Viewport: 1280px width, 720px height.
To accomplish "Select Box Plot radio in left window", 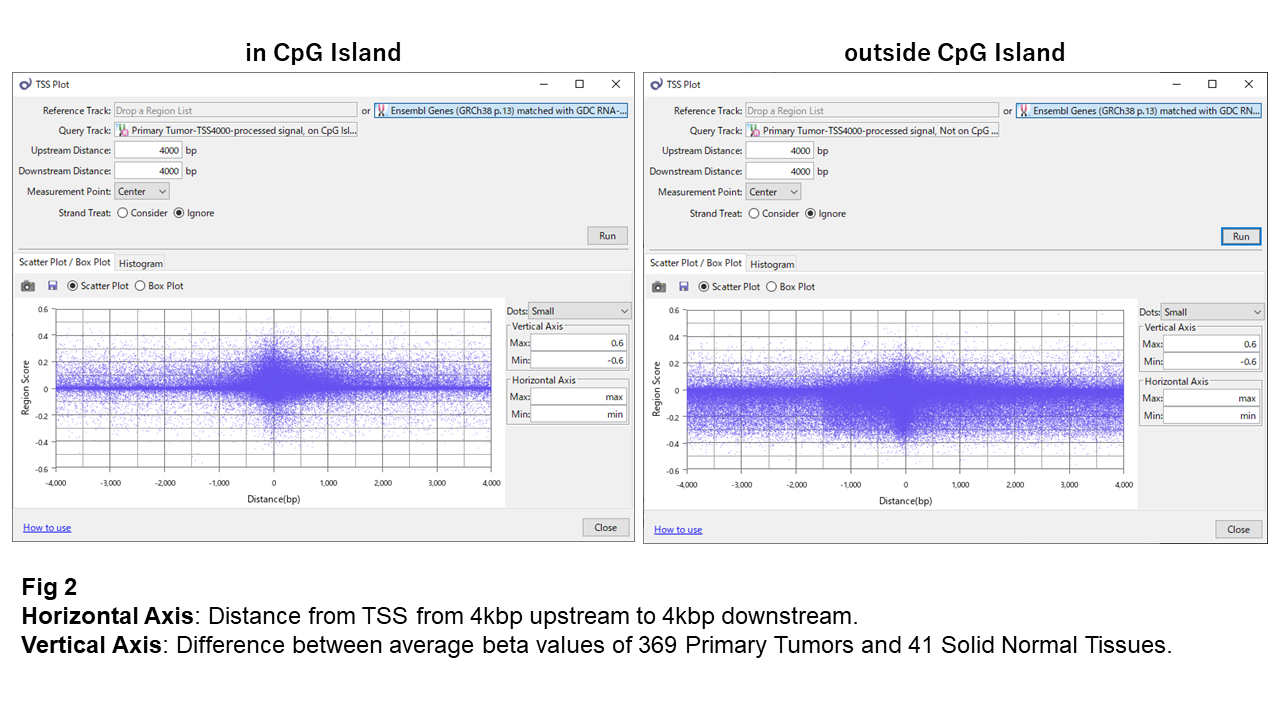I will coord(140,286).
